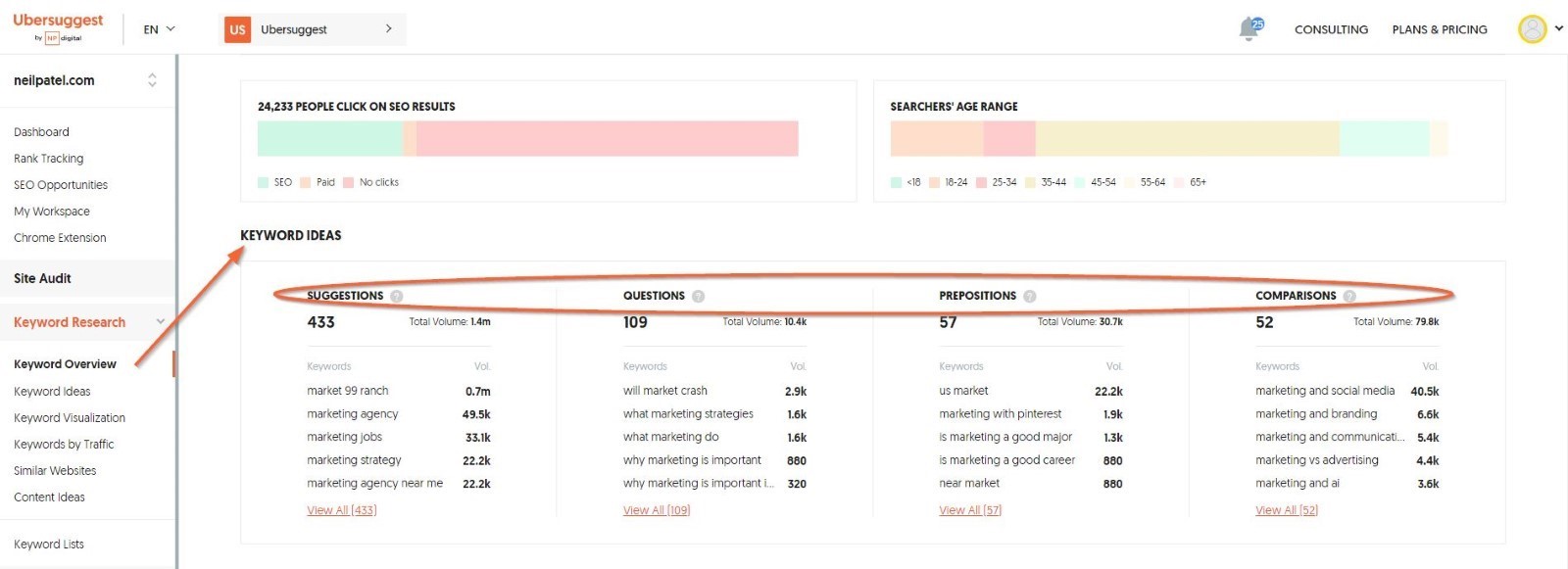Click the help icon beside Prepositions
Image resolution: width=1568 pixels, height=569 pixels.
1030,296
